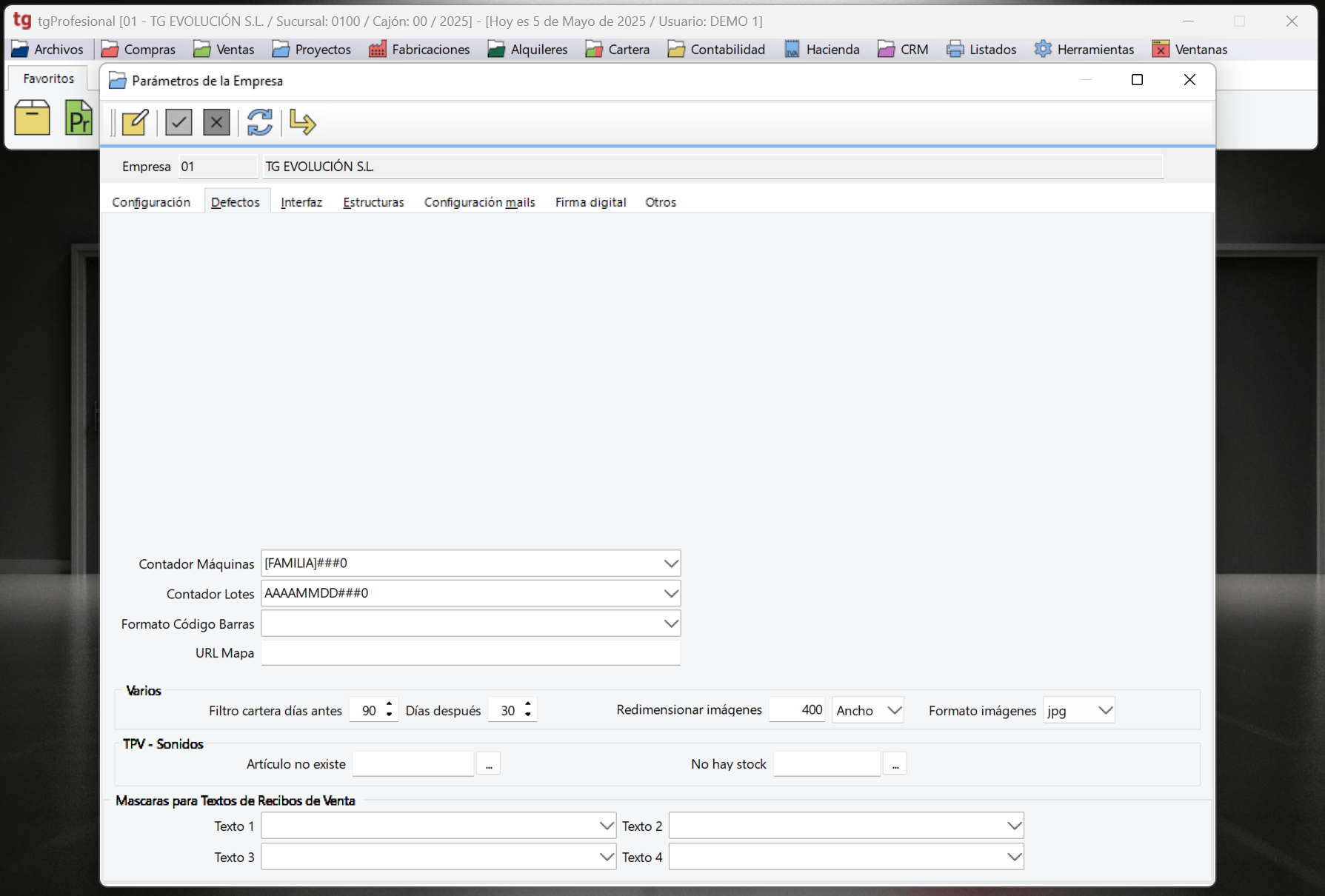Switch to the Configuración tab
The height and width of the screenshot is (896, 1325).
[x=151, y=202]
